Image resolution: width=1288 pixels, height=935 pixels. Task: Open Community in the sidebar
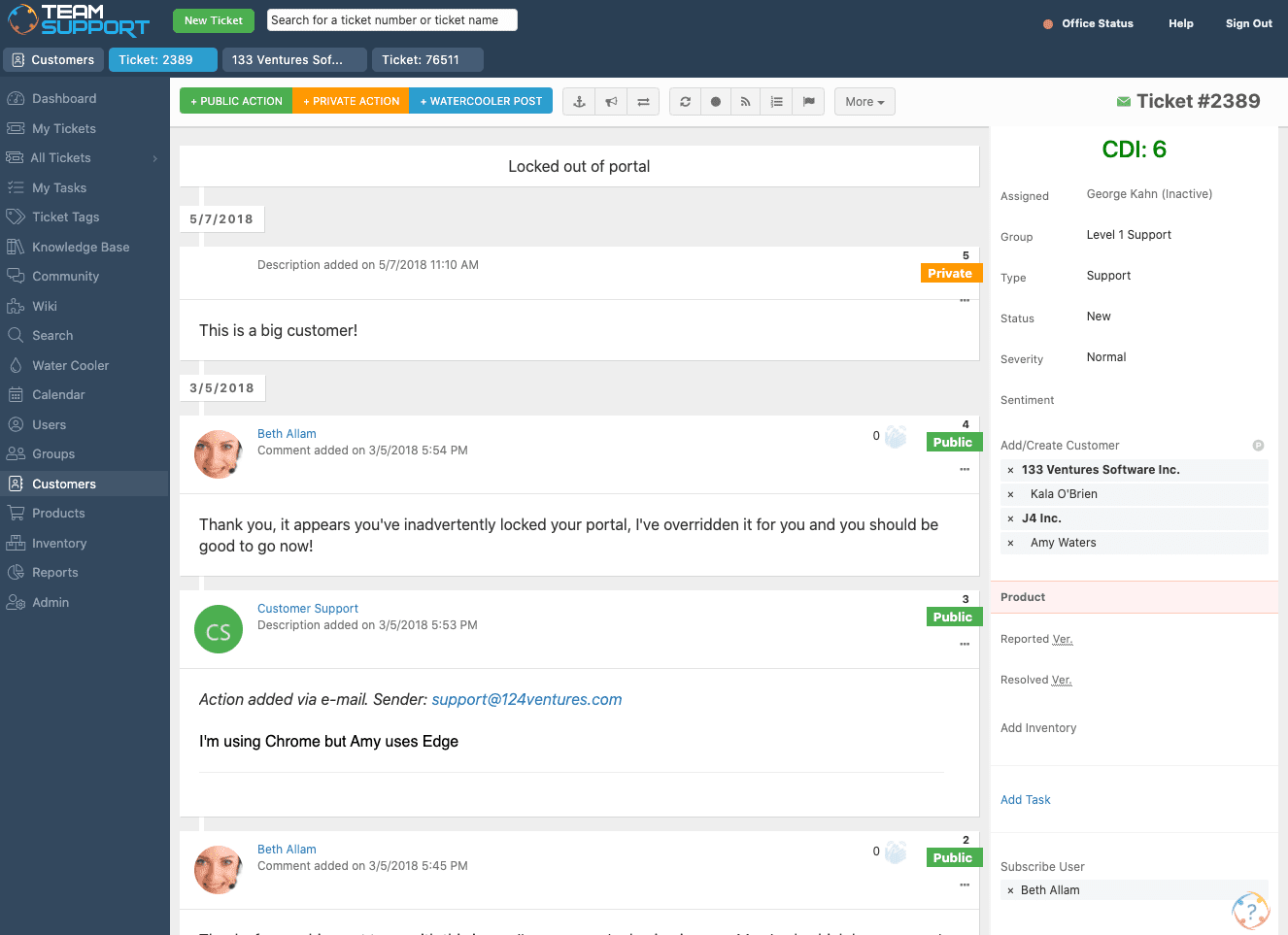tap(65, 276)
